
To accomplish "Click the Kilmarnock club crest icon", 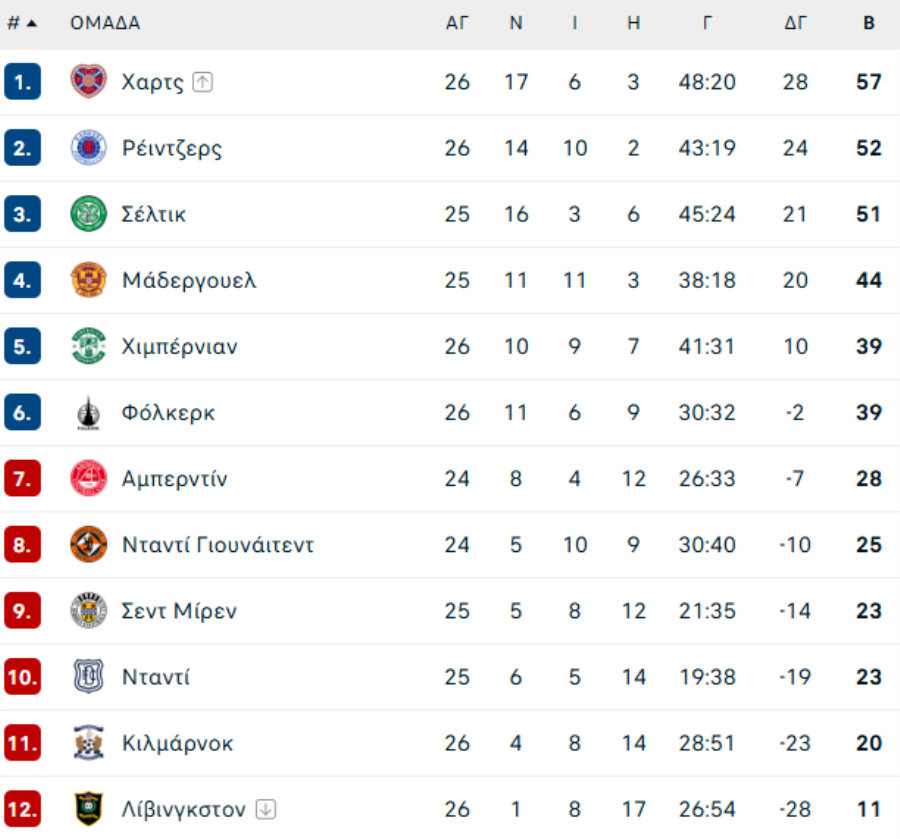I will tap(88, 742).
